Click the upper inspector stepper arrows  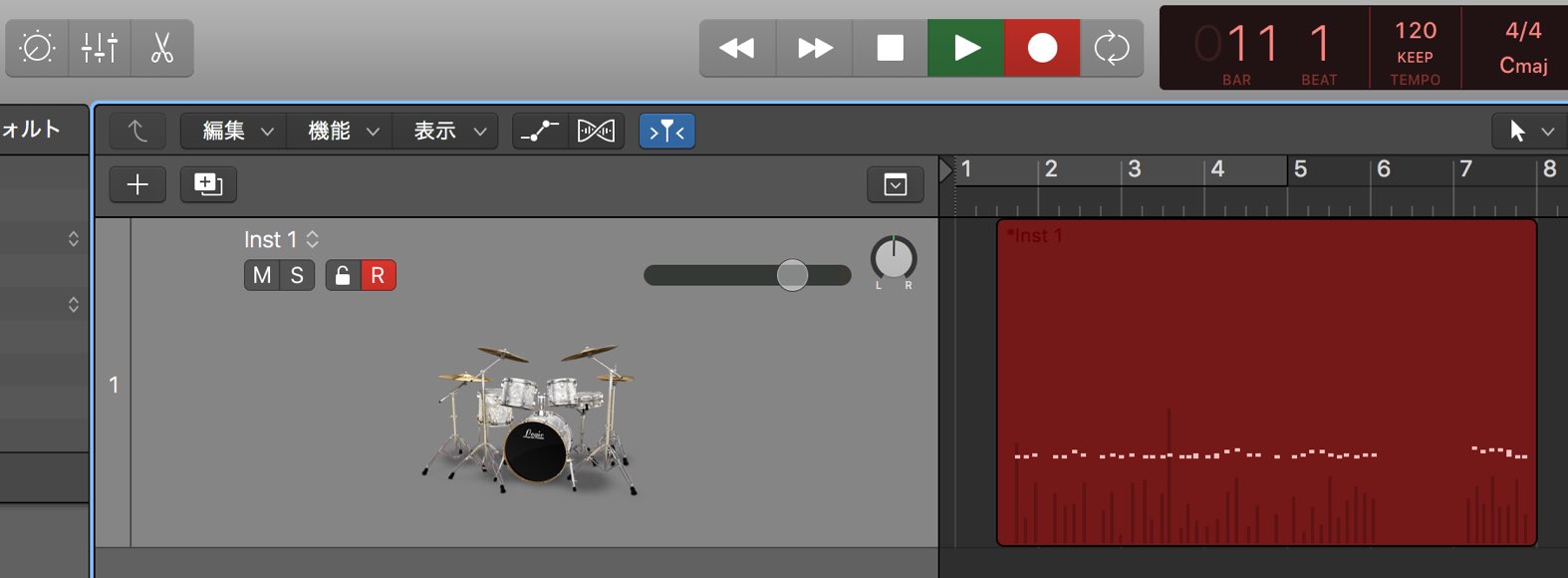pos(73,239)
